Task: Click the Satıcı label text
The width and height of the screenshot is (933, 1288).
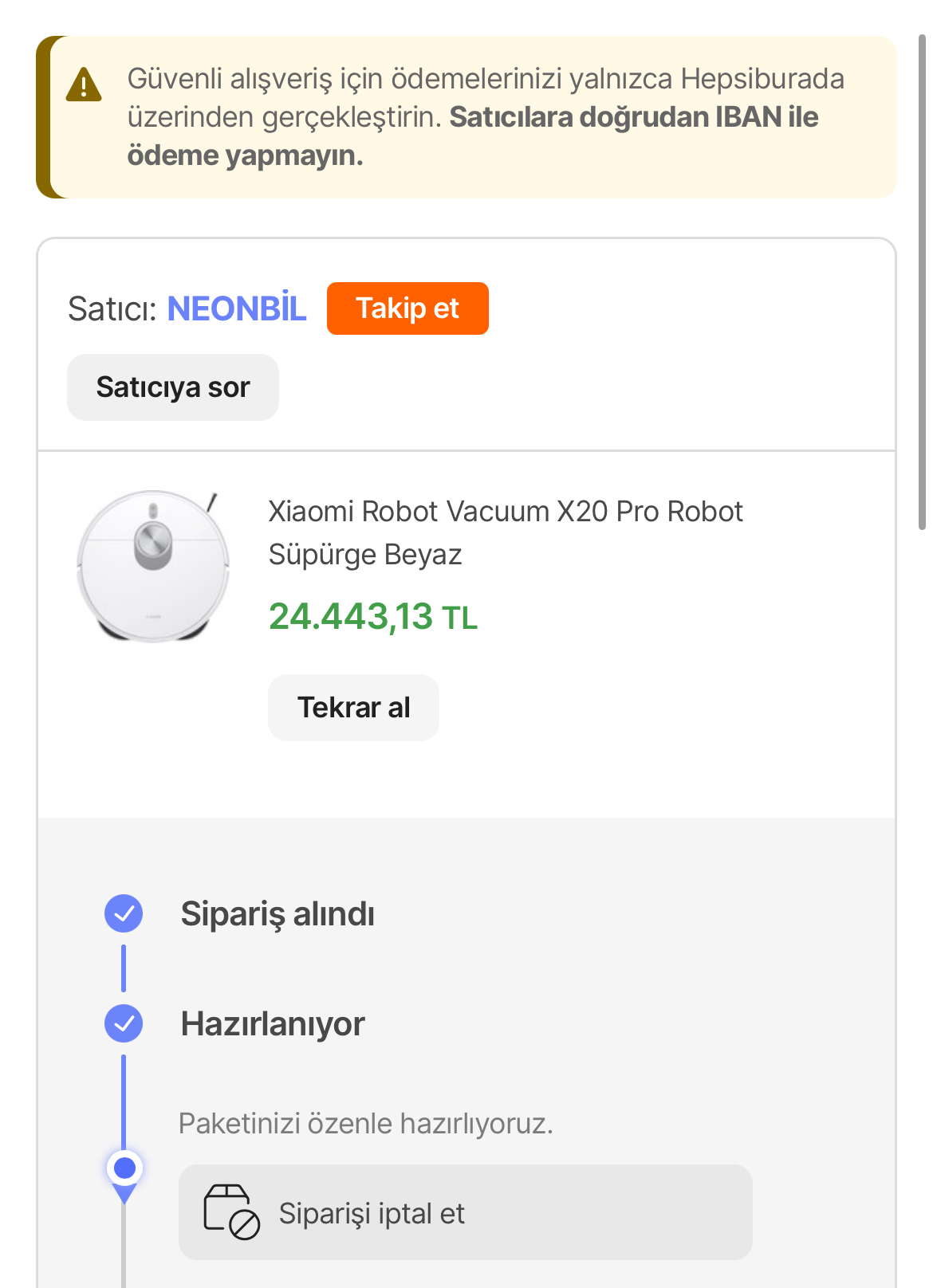Action: (x=112, y=308)
